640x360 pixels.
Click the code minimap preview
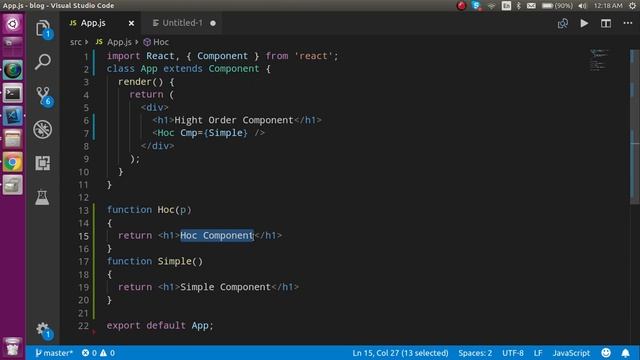(x=599, y=60)
